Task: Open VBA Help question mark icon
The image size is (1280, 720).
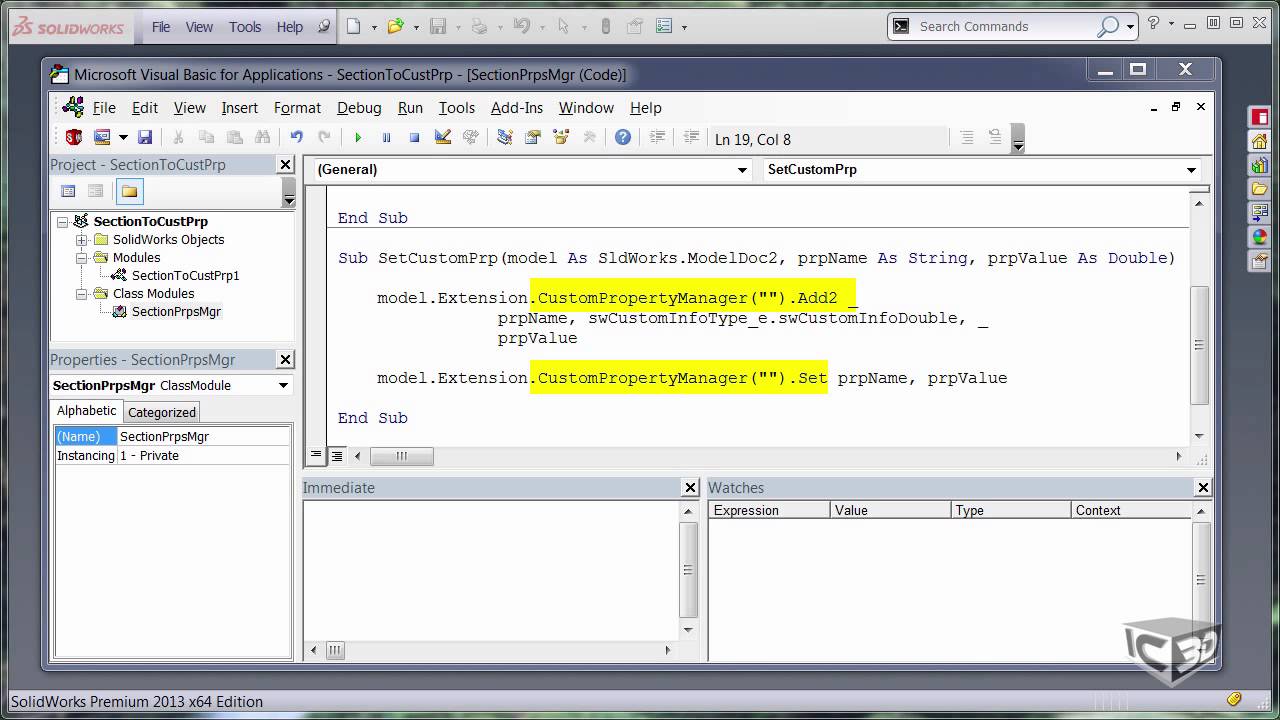Action: [623, 138]
